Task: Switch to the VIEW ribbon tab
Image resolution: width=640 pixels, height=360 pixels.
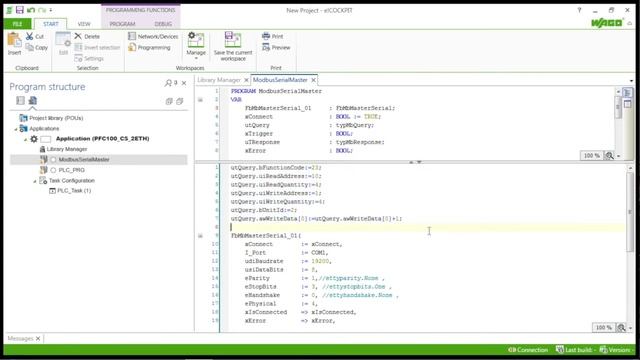Action: coord(84,24)
